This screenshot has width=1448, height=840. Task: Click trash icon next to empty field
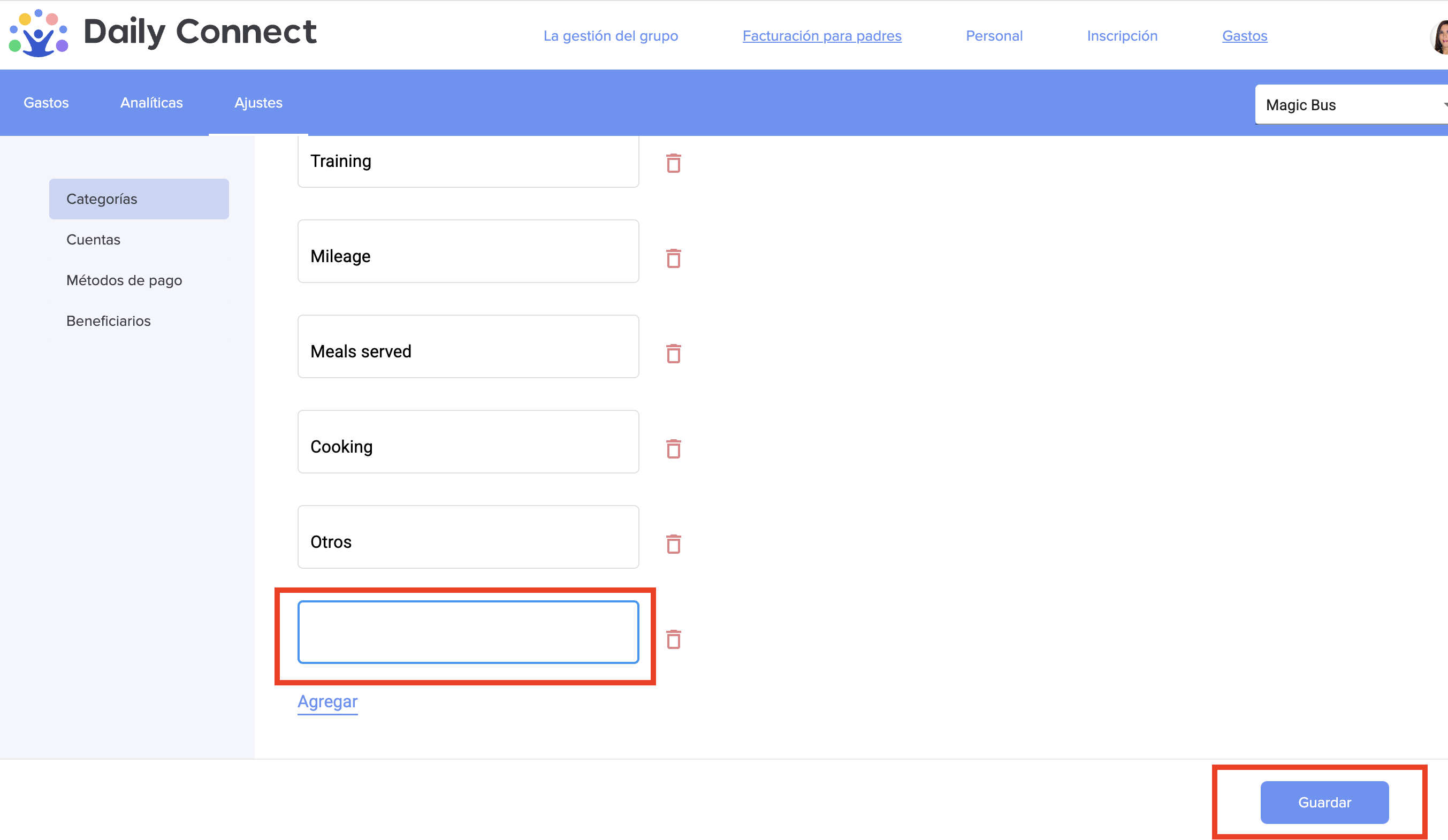pyautogui.click(x=673, y=639)
